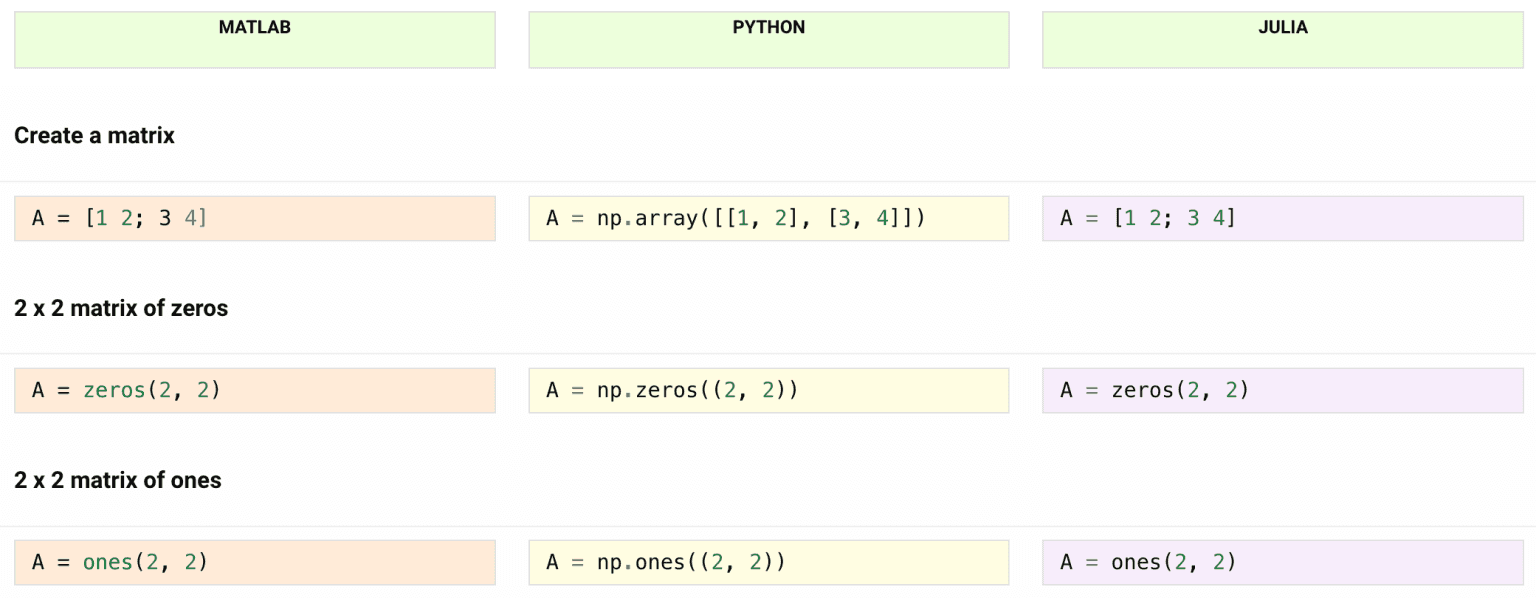
Task: Click MATLAB code 'A = [1 2; 3 4]'
Action: [x=255, y=218]
